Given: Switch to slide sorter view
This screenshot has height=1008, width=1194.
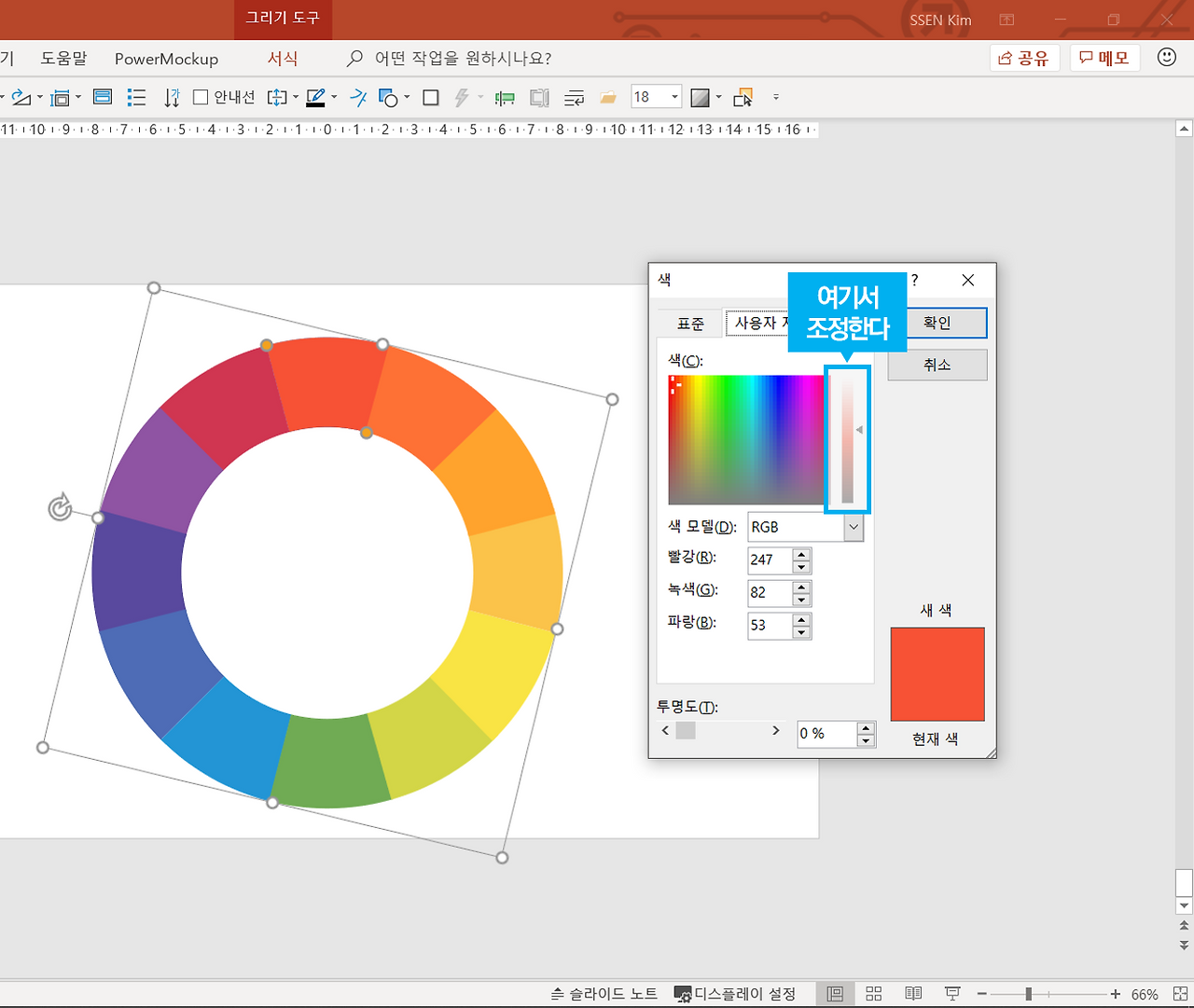Looking at the screenshot, I should [x=874, y=994].
